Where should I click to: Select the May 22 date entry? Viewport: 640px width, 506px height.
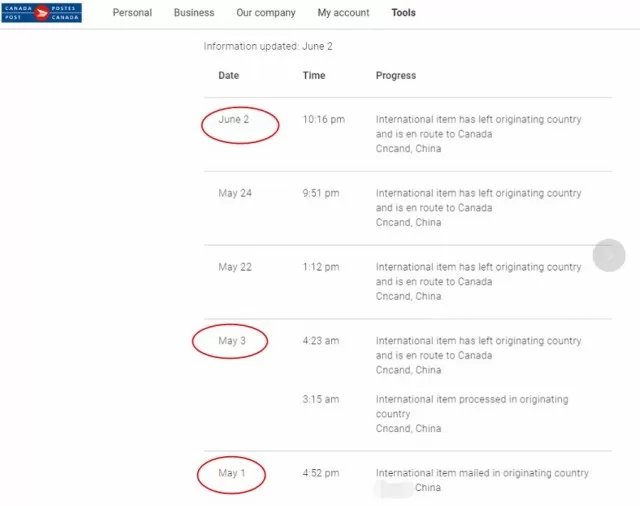(x=235, y=267)
